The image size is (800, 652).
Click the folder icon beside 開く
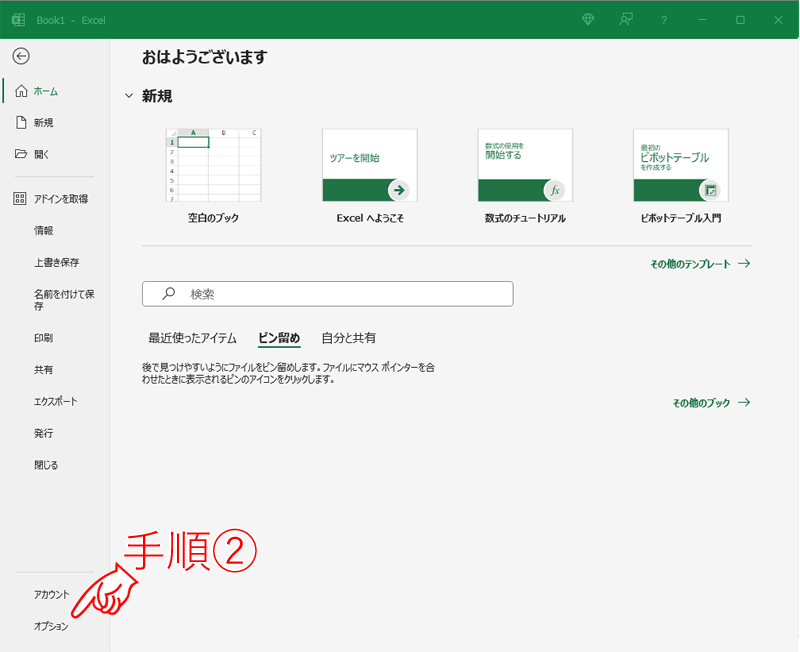(21, 154)
